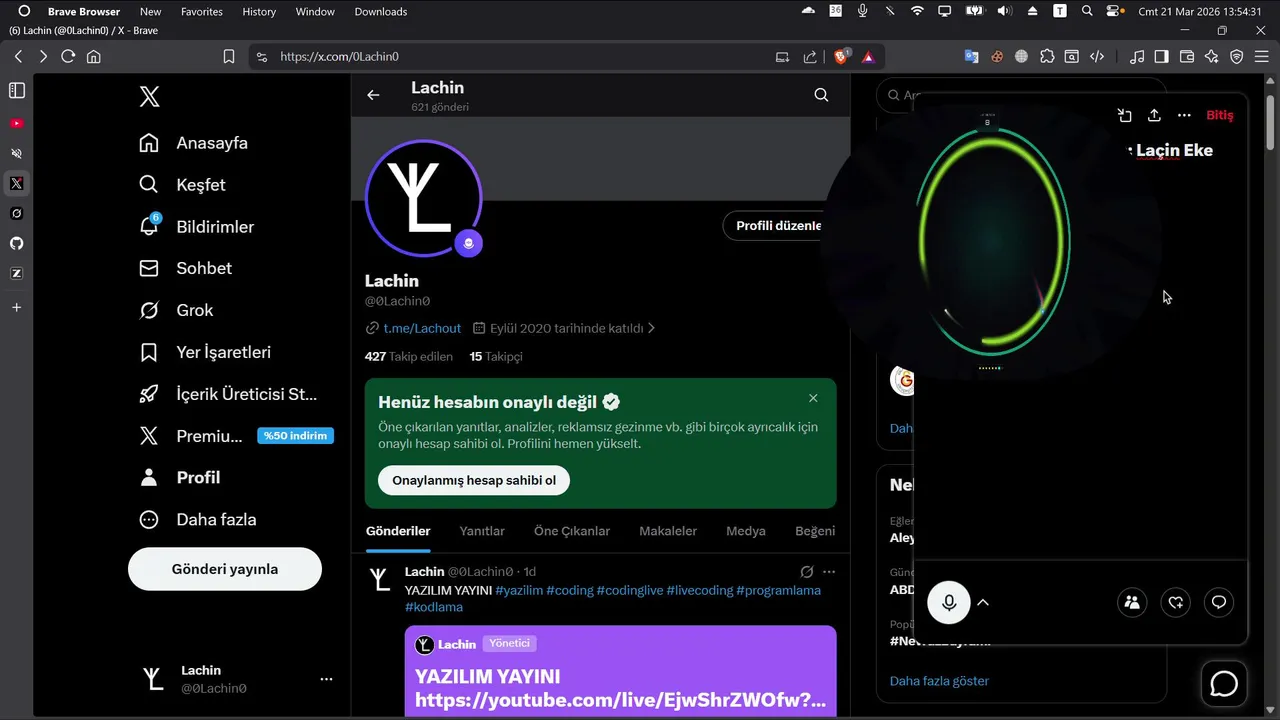
Task: Search posts with profile magnifier icon
Action: 821,95
